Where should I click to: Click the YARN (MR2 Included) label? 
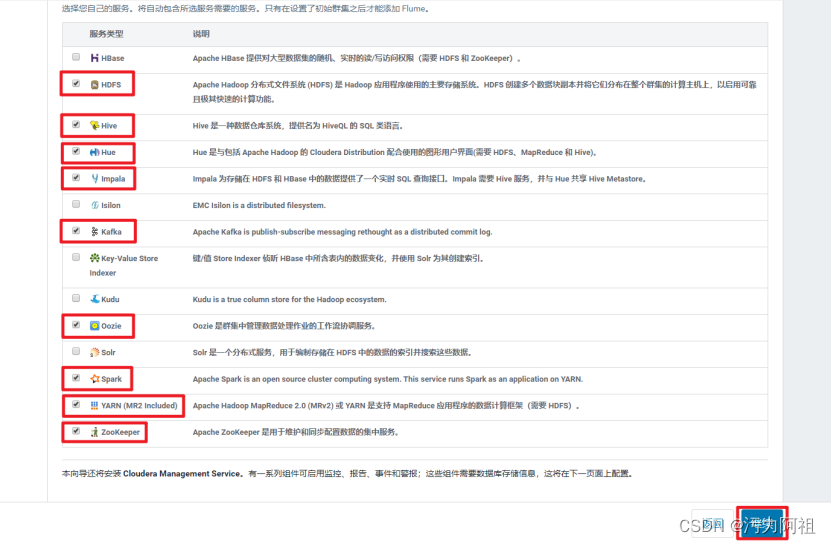coord(139,406)
